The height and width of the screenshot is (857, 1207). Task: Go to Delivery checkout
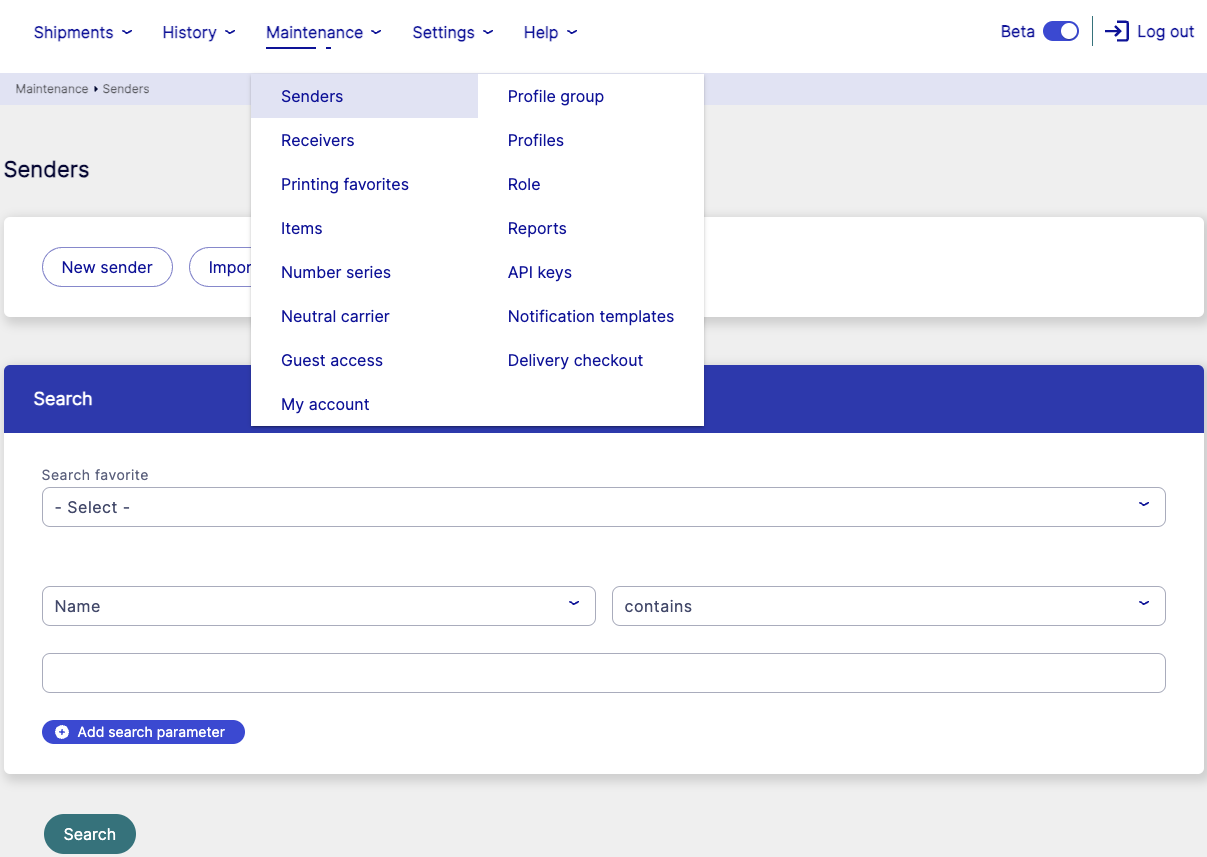pyautogui.click(x=575, y=360)
